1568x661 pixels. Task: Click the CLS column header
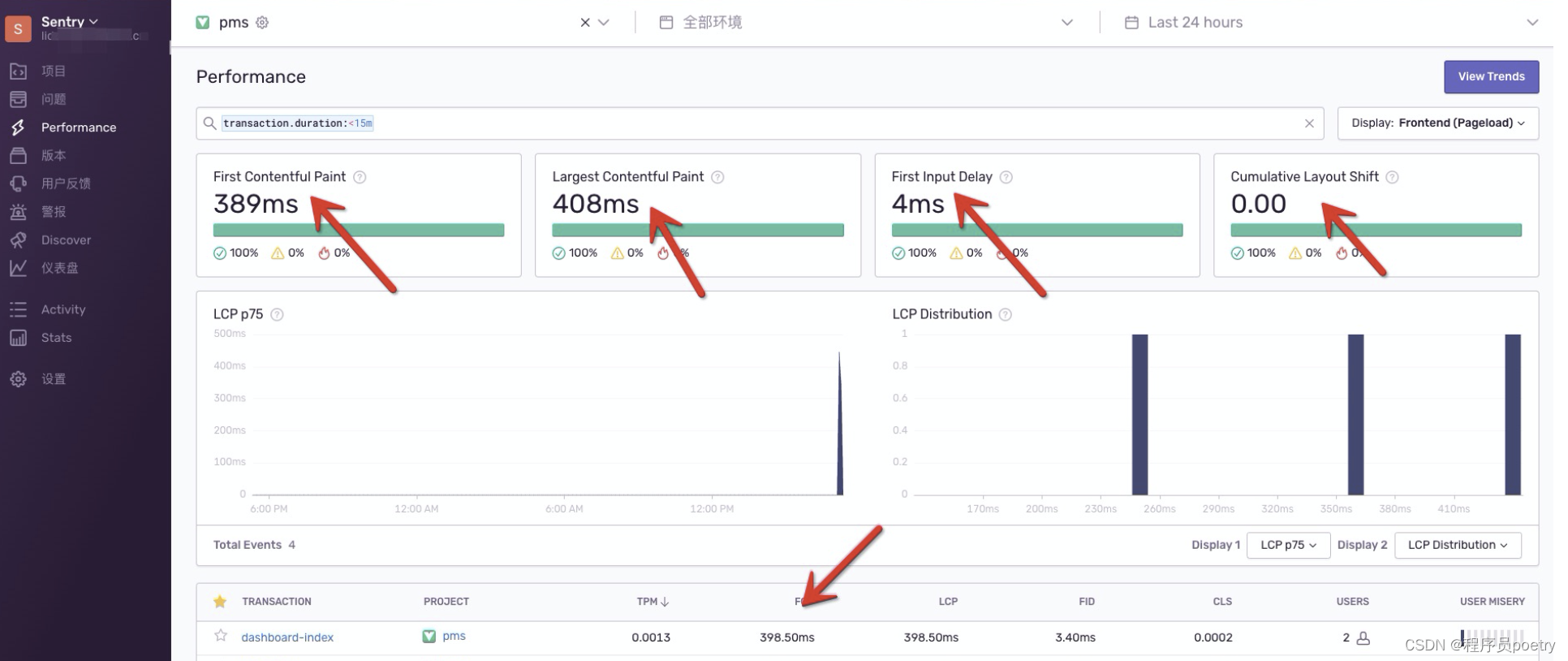tap(1222, 602)
